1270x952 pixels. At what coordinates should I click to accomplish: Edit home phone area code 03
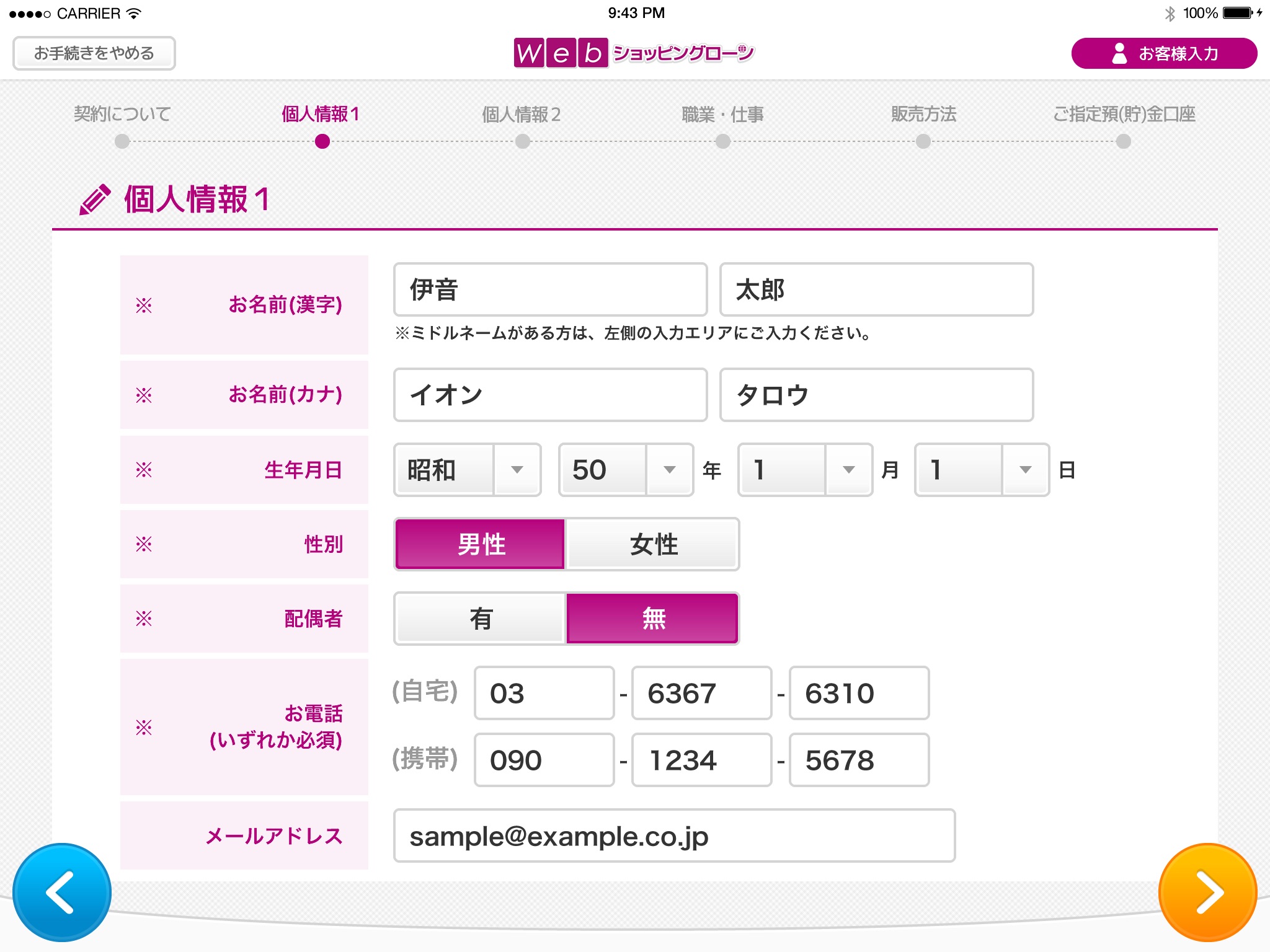544,693
